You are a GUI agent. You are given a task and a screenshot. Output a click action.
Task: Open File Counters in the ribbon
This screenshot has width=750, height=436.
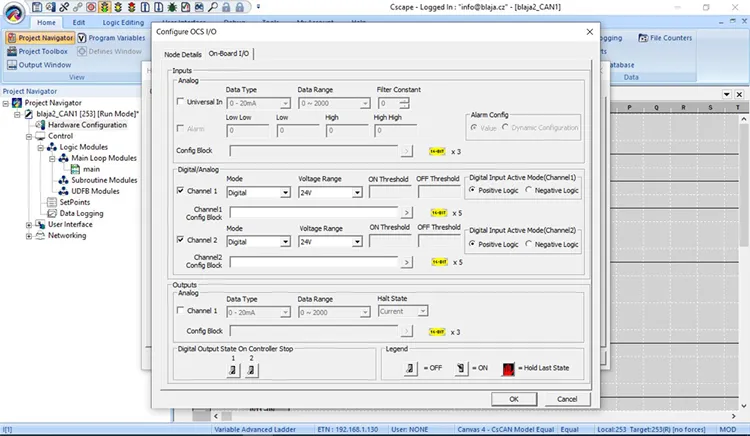click(x=664, y=38)
